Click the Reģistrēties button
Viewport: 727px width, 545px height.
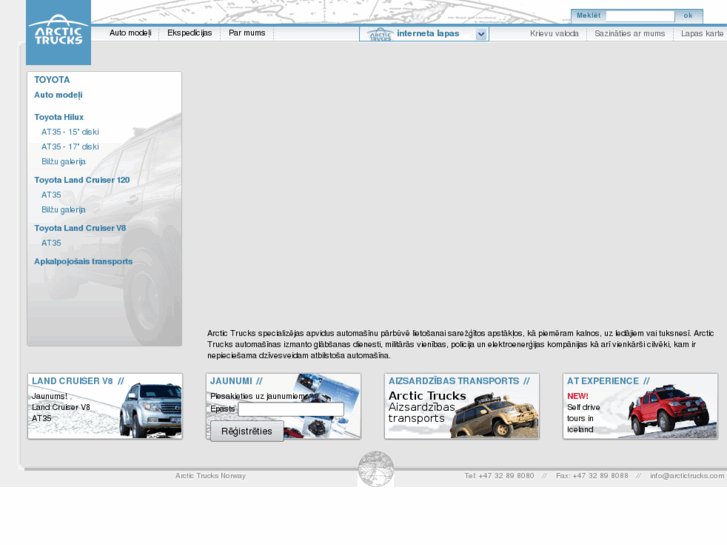247,431
